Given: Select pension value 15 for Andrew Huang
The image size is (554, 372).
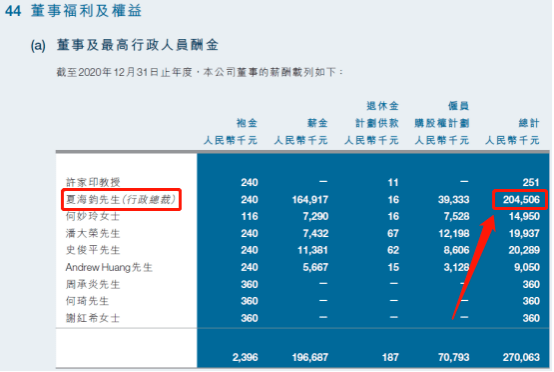Looking at the screenshot, I should point(393,267).
